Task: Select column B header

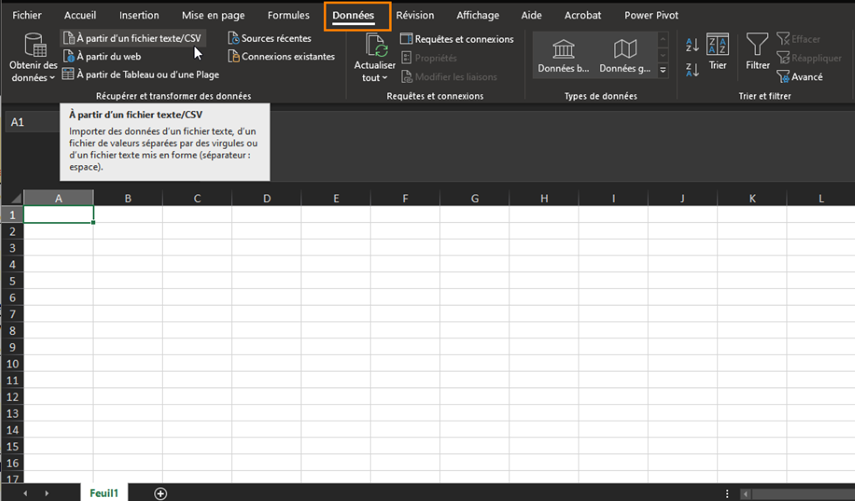Action: (x=128, y=198)
